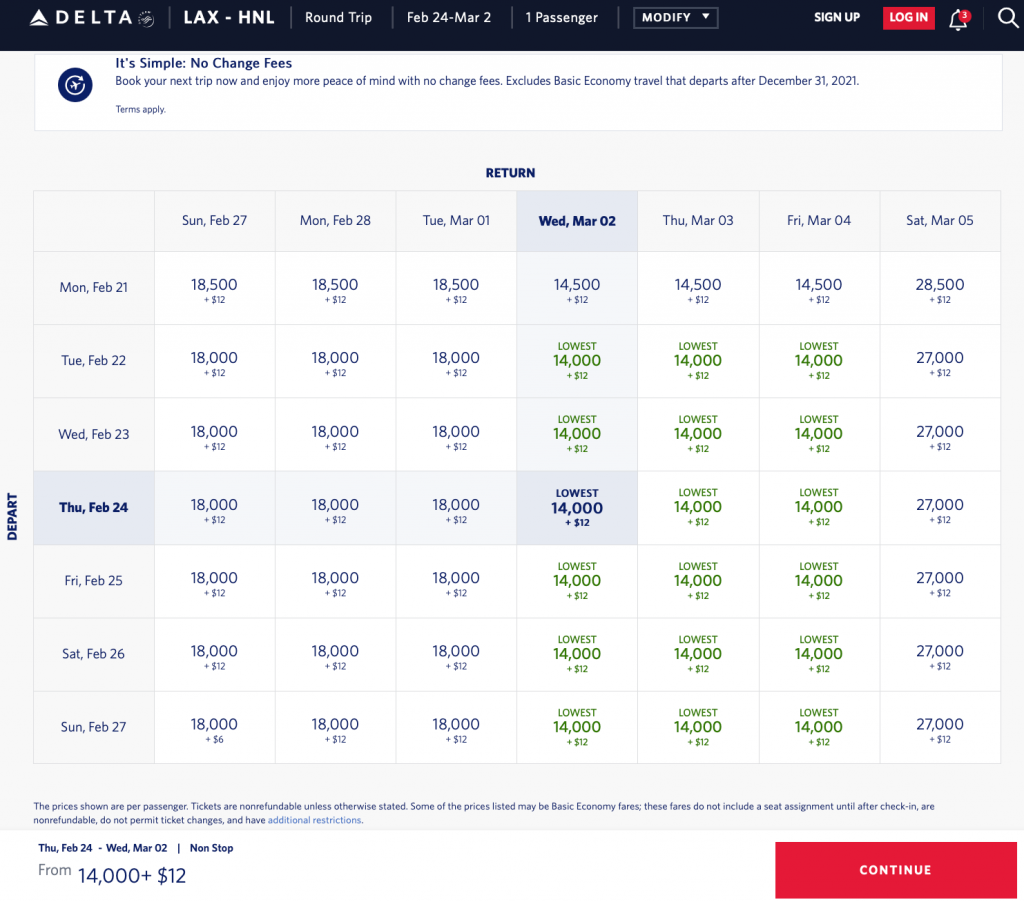This screenshot has width=1024, height=902.
Task: Select Mon Feb 21 depart, Sat Mar 05 return fare
Action: click(939, 289)
